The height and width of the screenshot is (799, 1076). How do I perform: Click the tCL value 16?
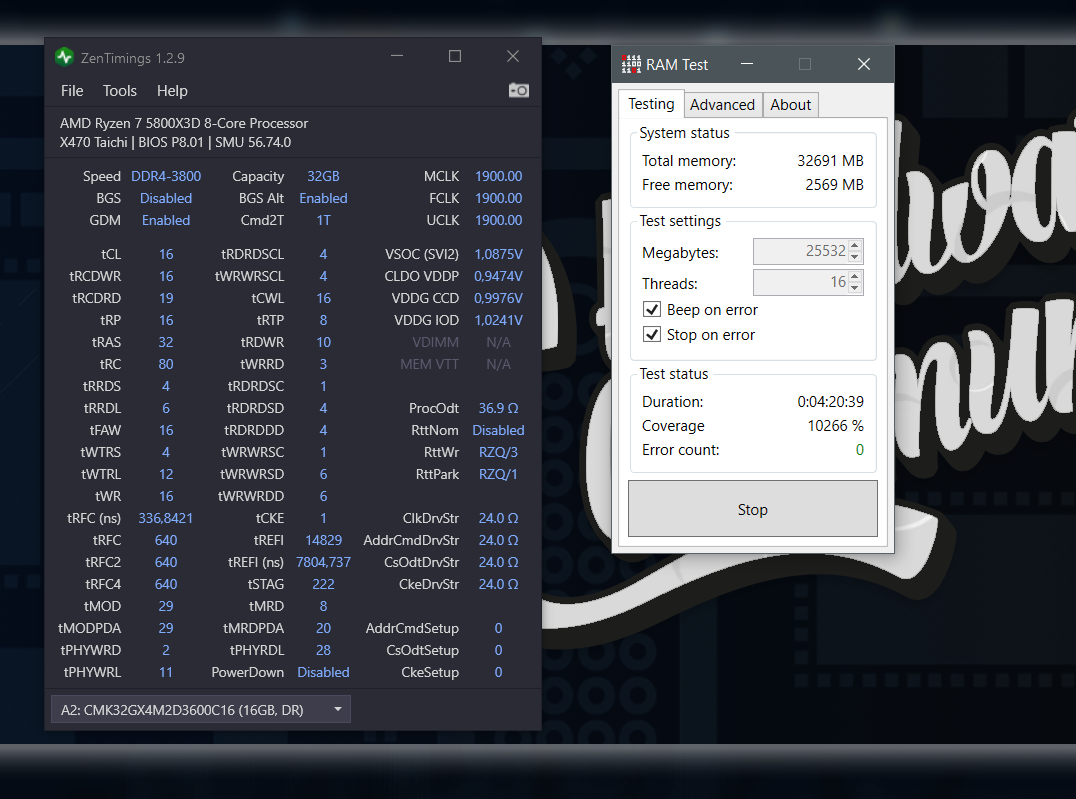166,255
